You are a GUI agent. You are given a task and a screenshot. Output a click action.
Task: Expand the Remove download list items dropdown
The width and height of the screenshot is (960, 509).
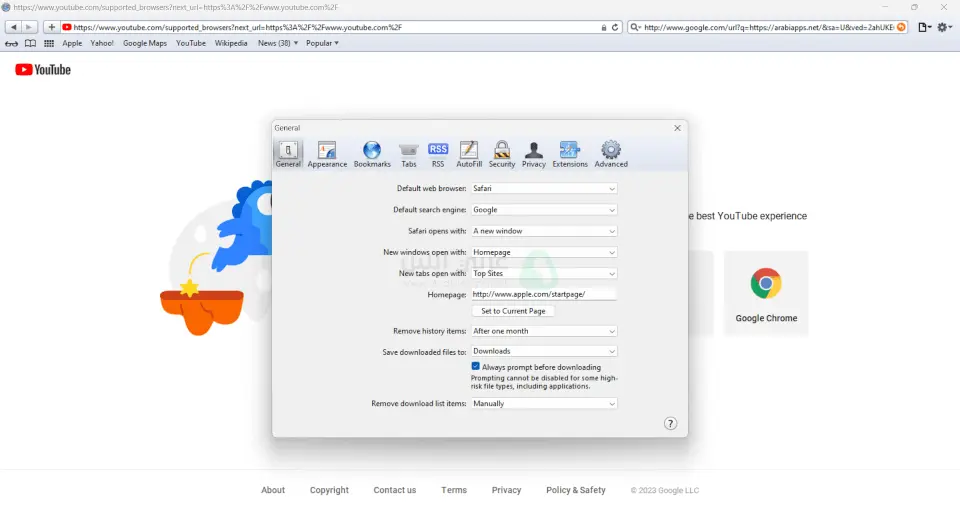click(x=544, y=404)
